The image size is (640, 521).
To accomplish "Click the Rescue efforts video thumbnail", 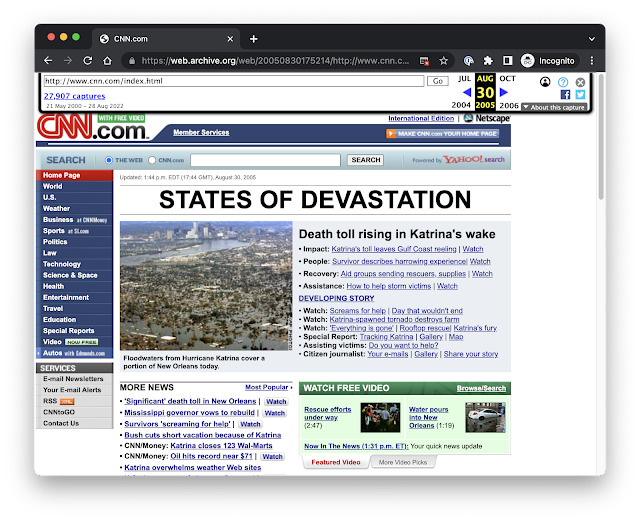I will (x=380, y=417).
